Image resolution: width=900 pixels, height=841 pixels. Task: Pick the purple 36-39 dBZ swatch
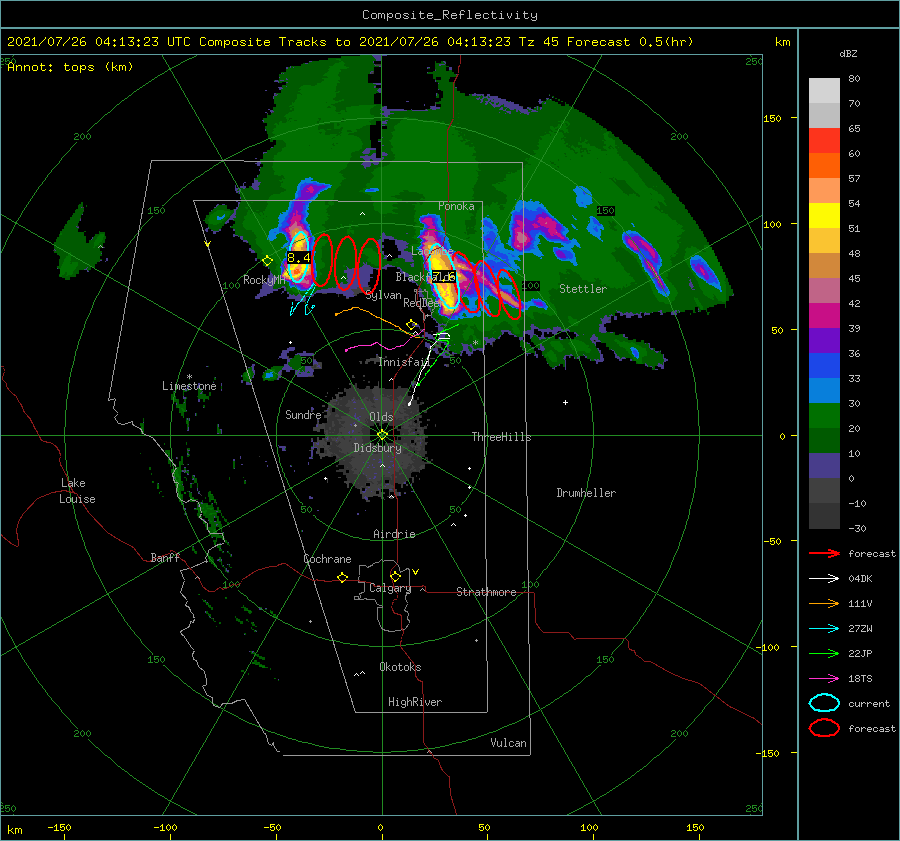824,341
